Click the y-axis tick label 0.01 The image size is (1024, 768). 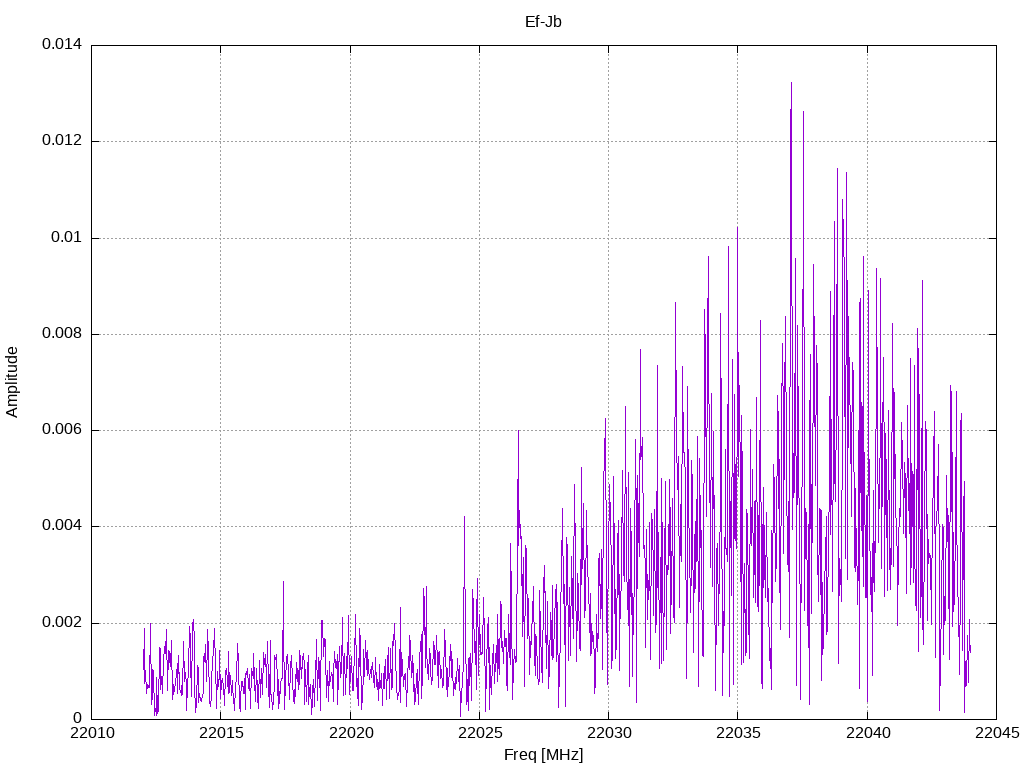pyautogui.click(x=67, y=237)
